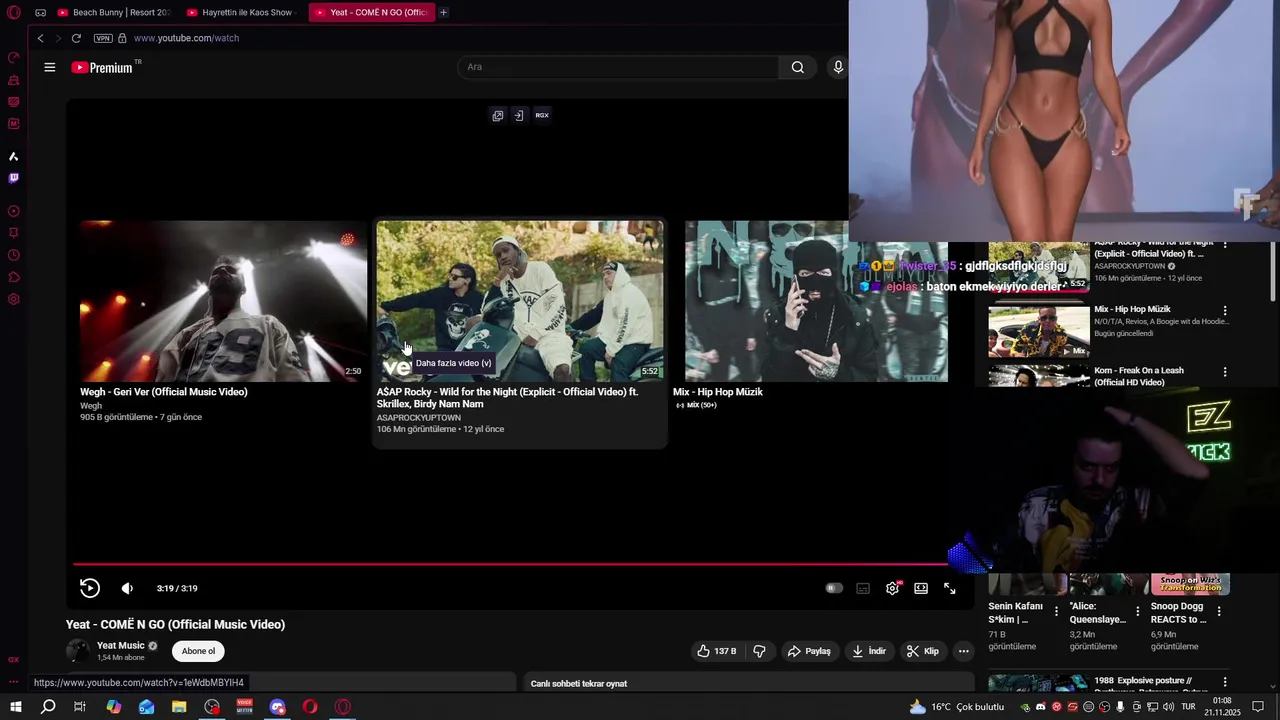This screenshot has height=720, width=1280.
Task: Open options for Korn - Freak On a Leash
Action: click(x=1224, y=372)
